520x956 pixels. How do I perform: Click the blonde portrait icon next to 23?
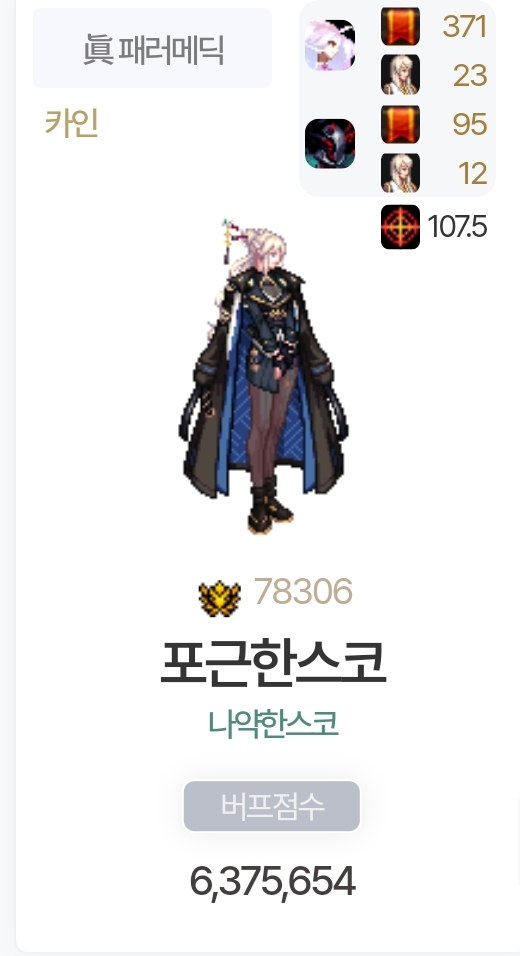click(401, 75)
